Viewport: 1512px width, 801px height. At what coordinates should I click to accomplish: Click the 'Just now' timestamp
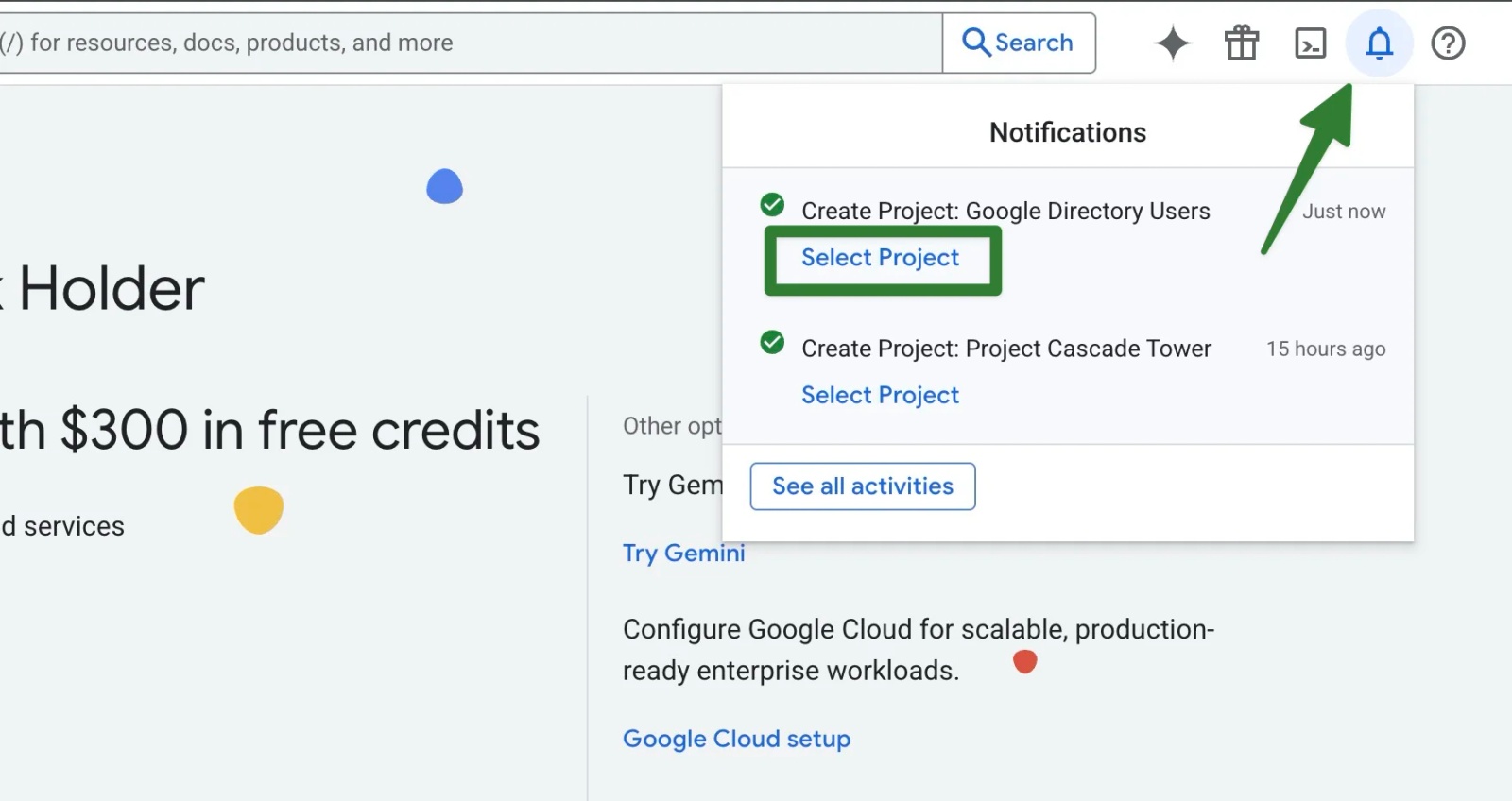tap(1344, 212)
